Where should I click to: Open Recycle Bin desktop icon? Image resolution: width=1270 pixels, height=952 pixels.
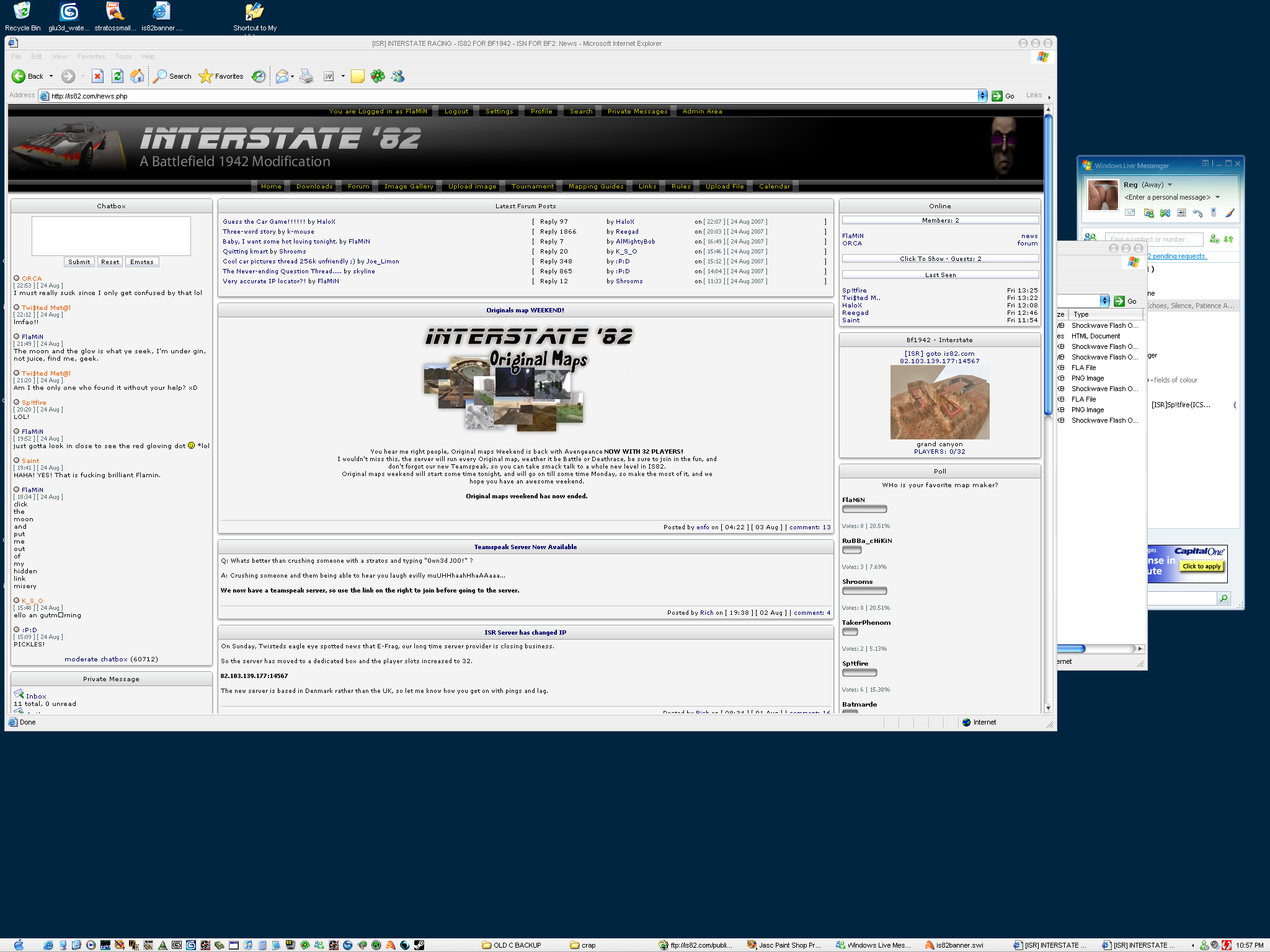(22, 17)
